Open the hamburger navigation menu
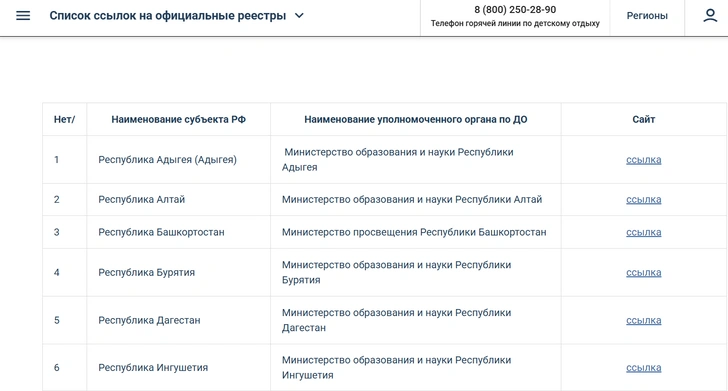728x391 pixels. (23, 15)
